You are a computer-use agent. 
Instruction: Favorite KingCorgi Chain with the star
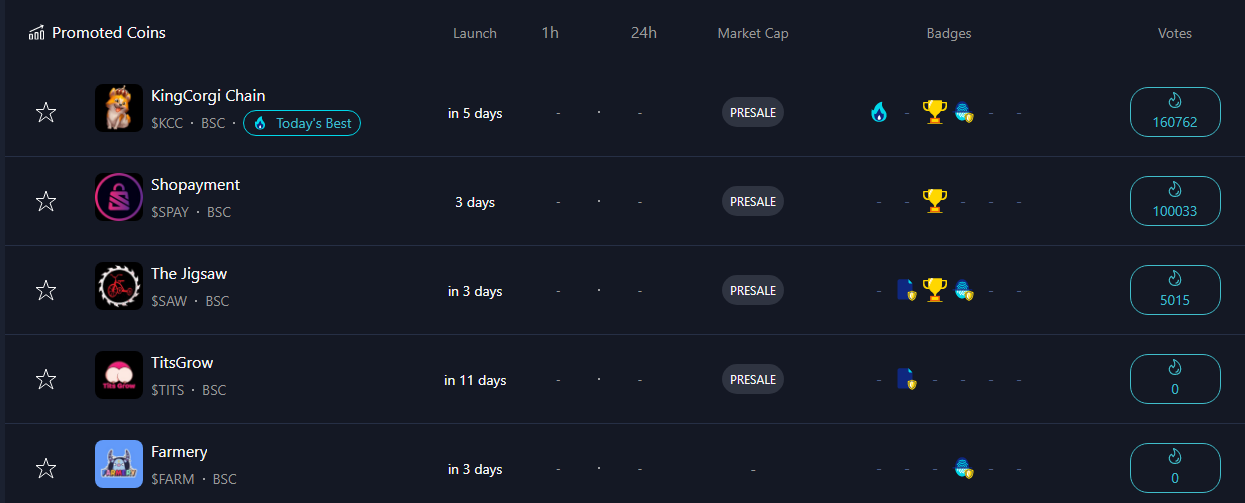tap(45, 112)
